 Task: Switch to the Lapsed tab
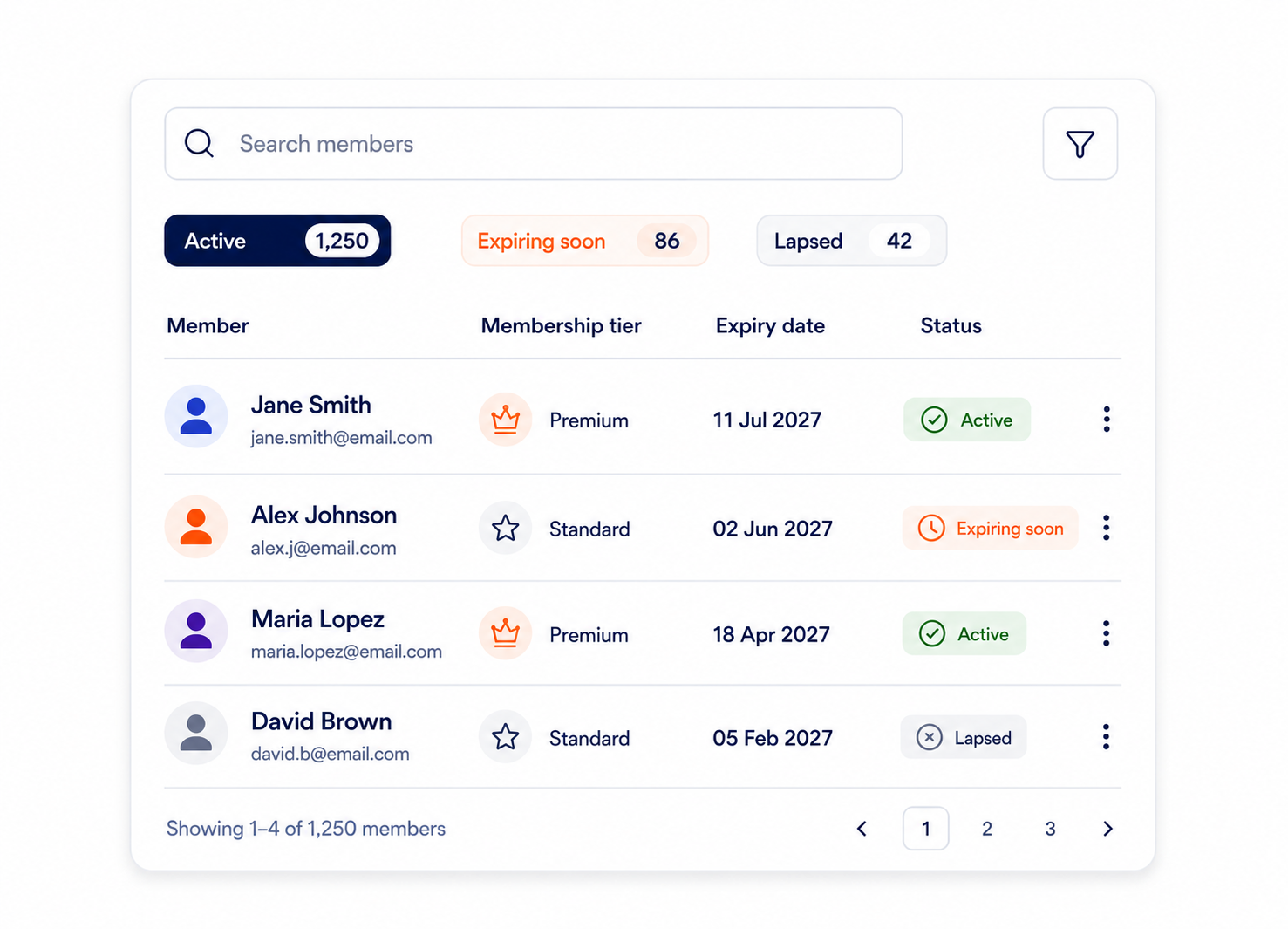tap(851, 241)
